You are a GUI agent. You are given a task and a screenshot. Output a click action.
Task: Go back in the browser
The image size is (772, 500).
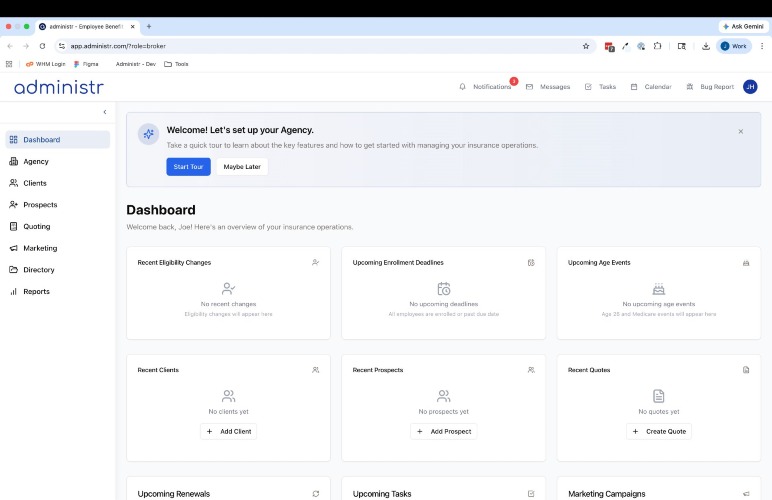10,46
